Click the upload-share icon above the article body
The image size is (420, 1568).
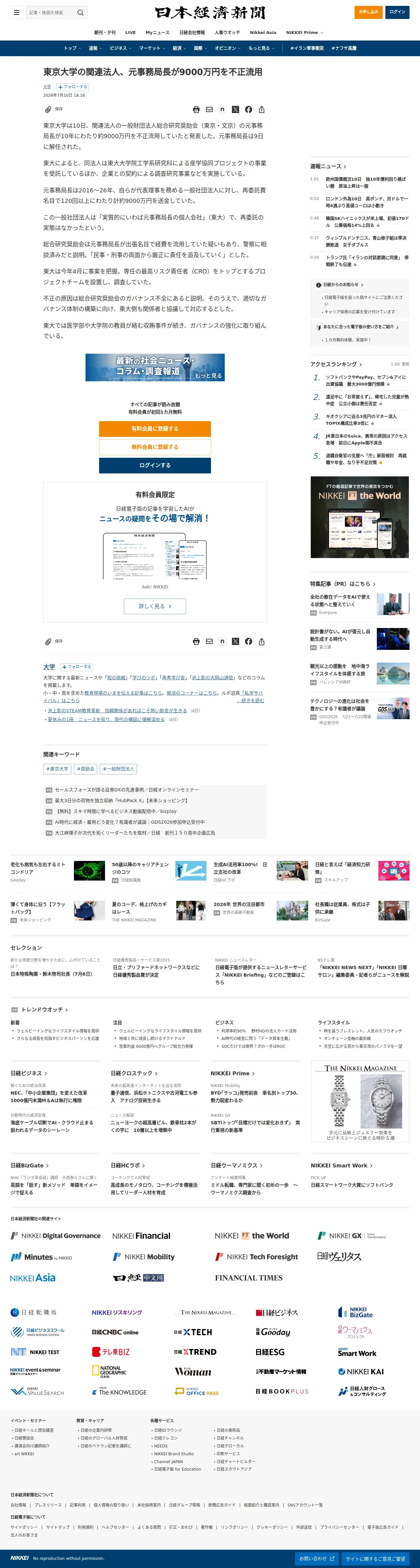pos(261,109)
